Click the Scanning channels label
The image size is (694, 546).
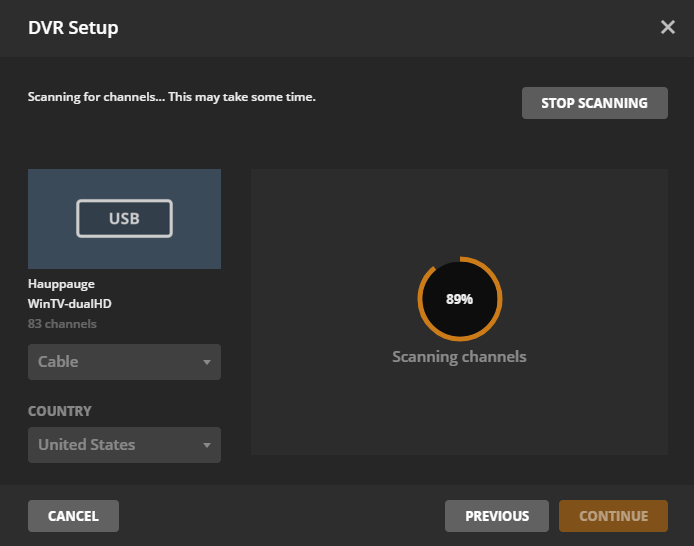(459, 357)
